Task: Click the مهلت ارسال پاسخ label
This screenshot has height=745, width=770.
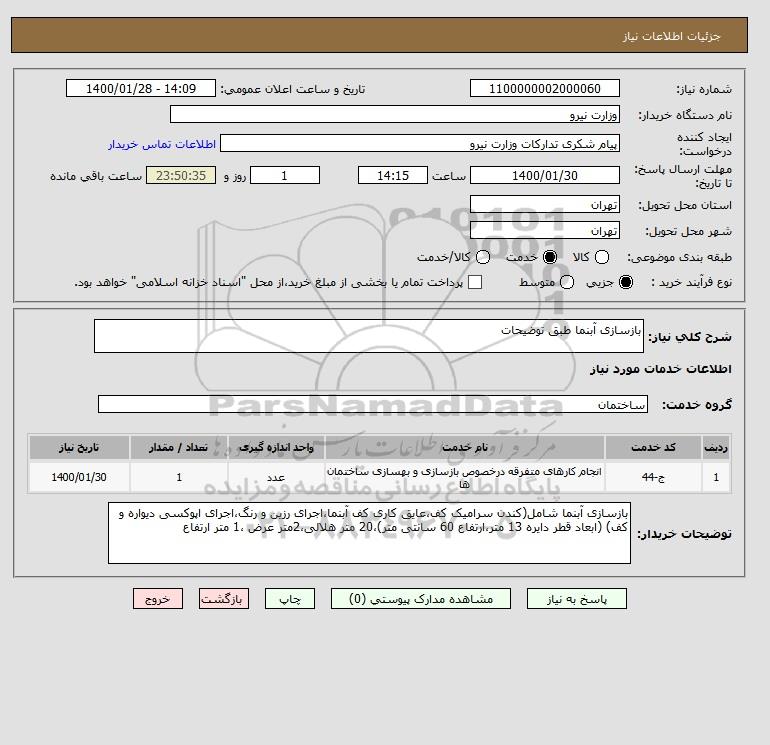Action: tap(683, 176)
